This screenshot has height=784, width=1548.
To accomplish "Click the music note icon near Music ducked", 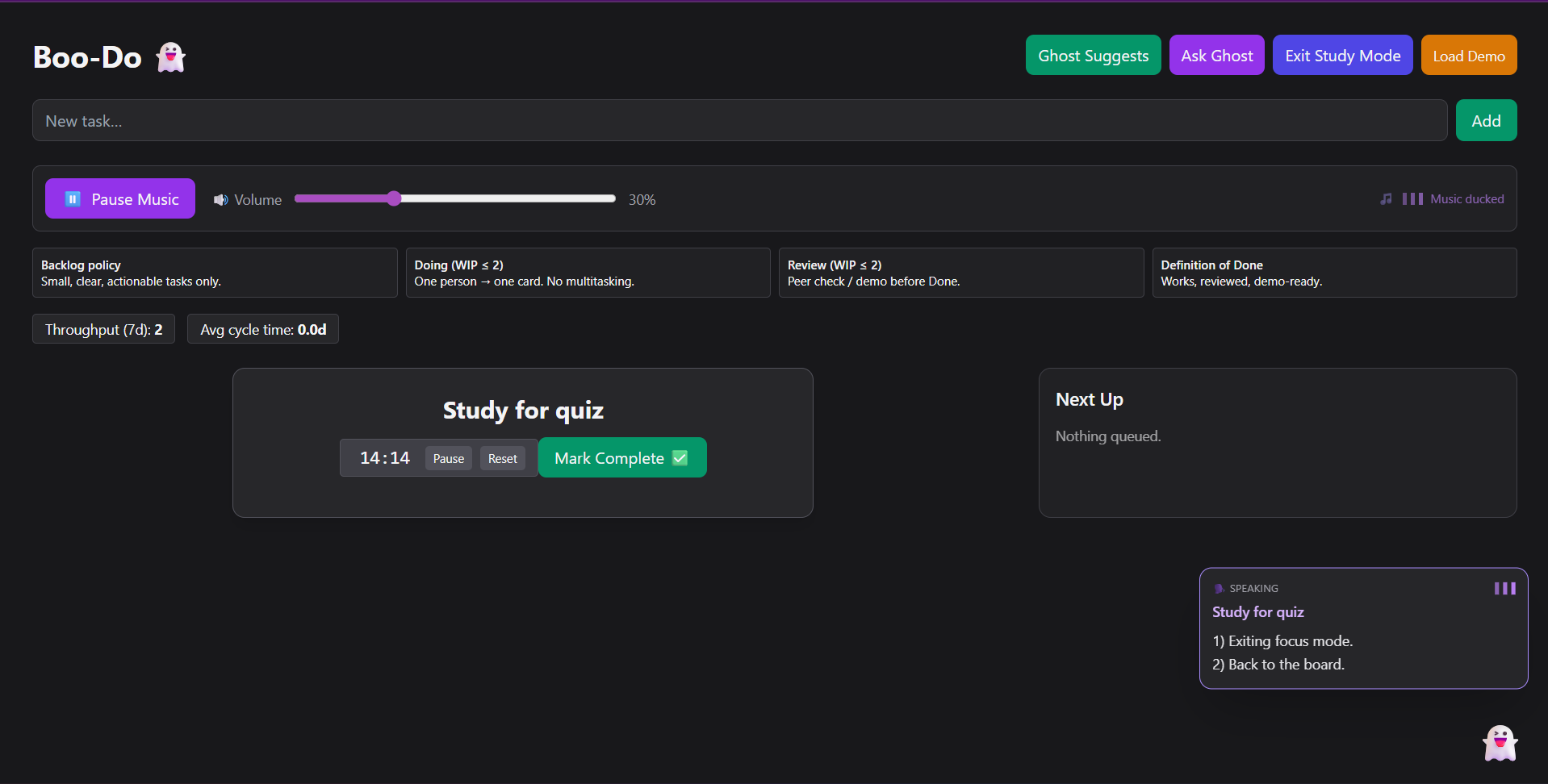I will coord(1386,199).
